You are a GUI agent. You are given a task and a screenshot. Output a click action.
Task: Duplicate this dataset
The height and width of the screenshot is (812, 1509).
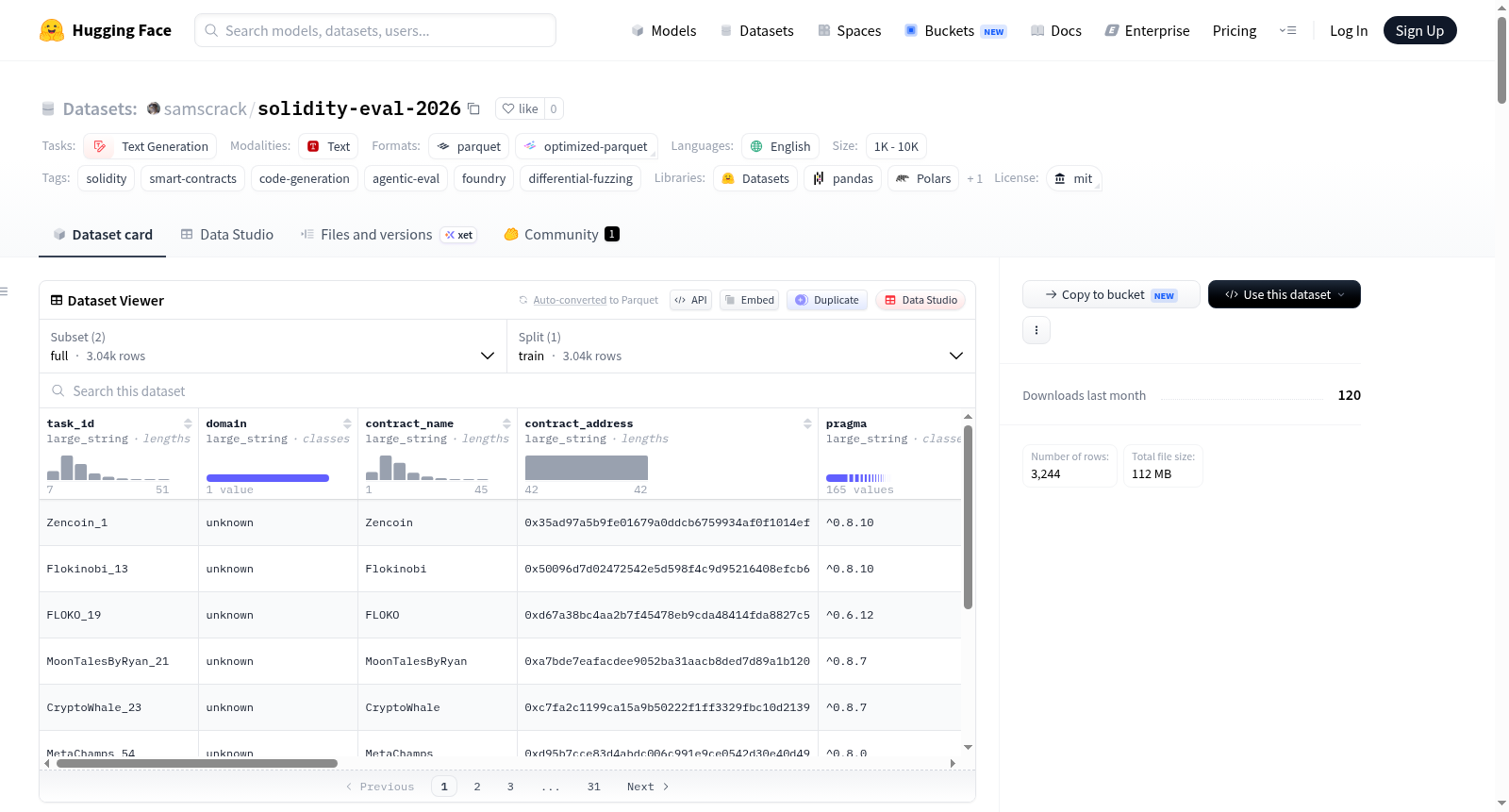coord(827,300)
